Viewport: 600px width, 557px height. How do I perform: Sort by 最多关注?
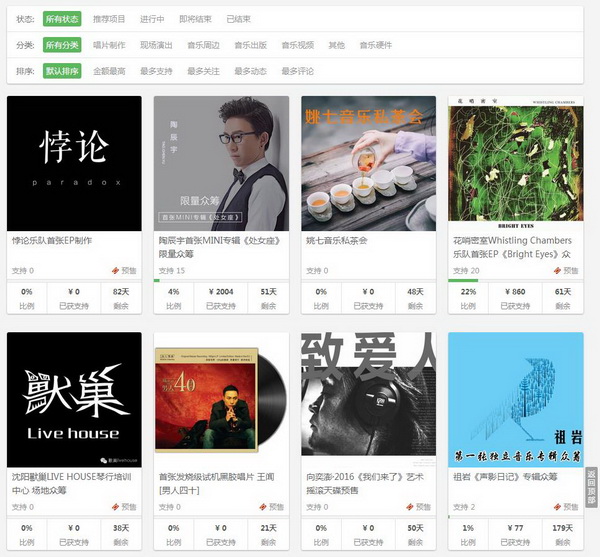point(203,71)
